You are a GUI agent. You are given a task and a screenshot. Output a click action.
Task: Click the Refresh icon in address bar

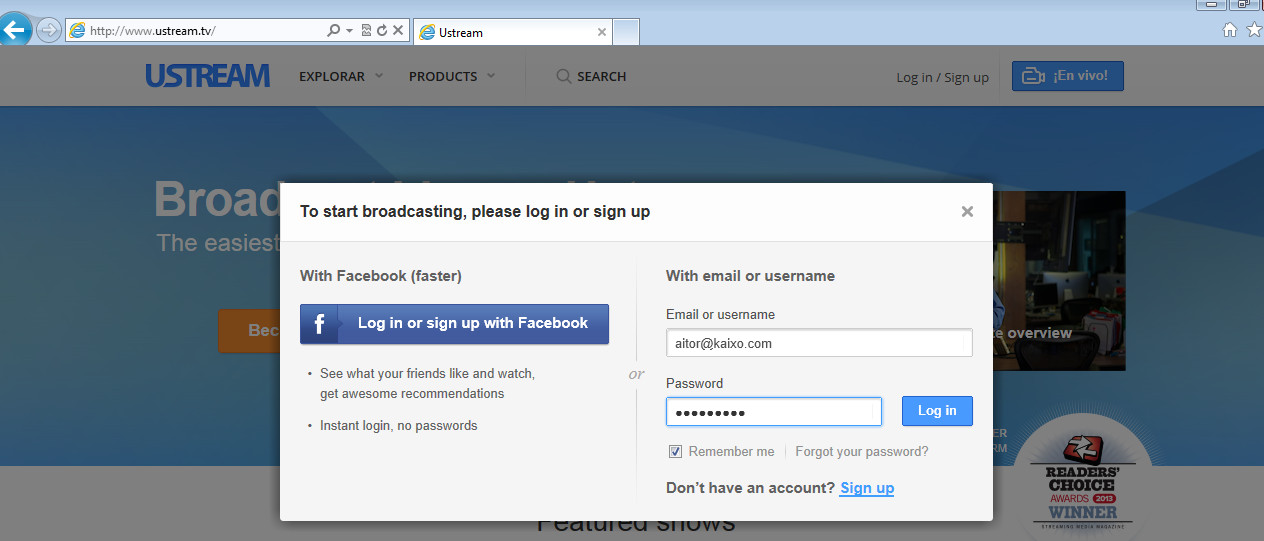(x=382, y=31)
